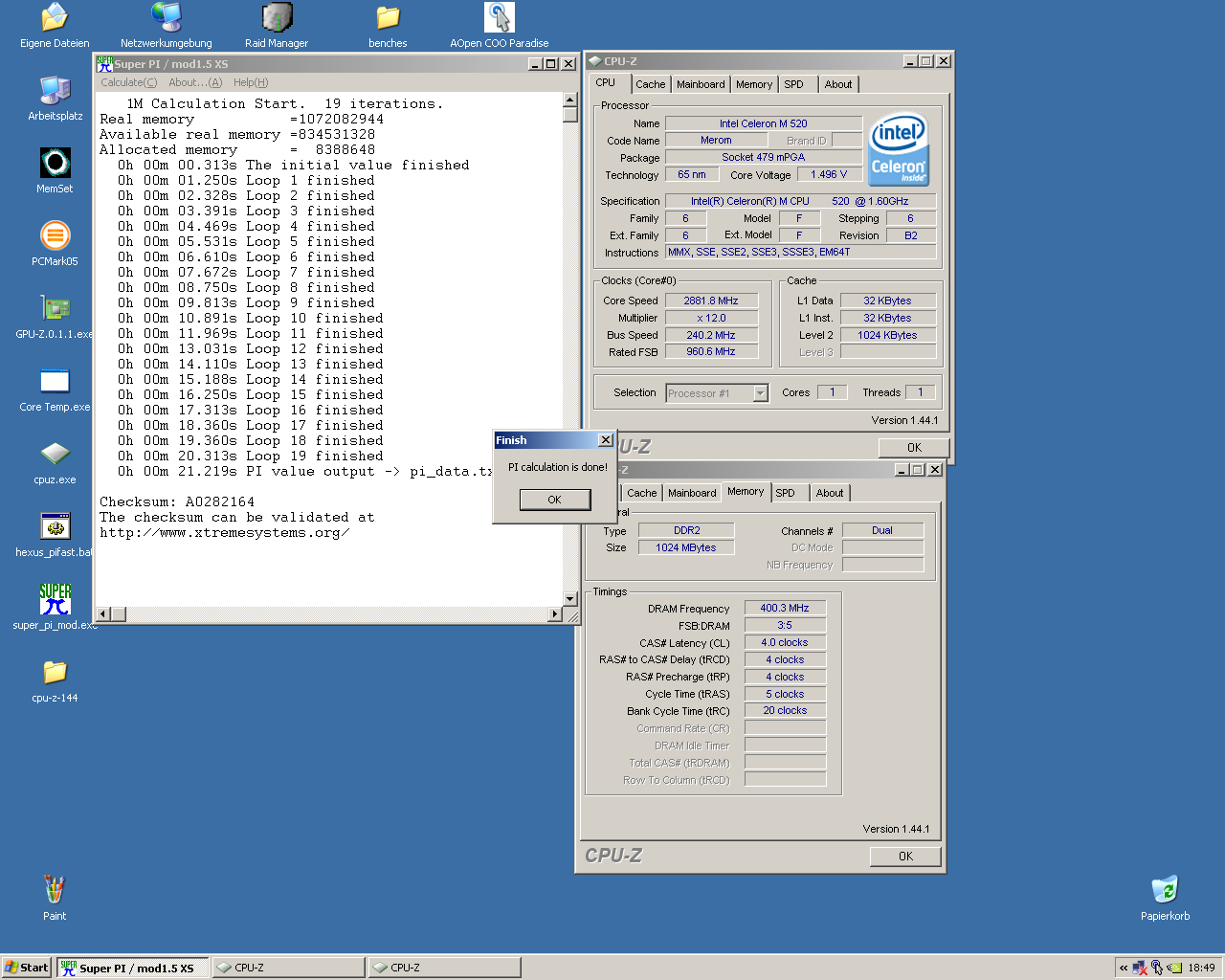Switch to About tab in lower CPU-Z
The height and width of the screenshot is (980, 1225).
pyautogui.click(x=830, y=493)
